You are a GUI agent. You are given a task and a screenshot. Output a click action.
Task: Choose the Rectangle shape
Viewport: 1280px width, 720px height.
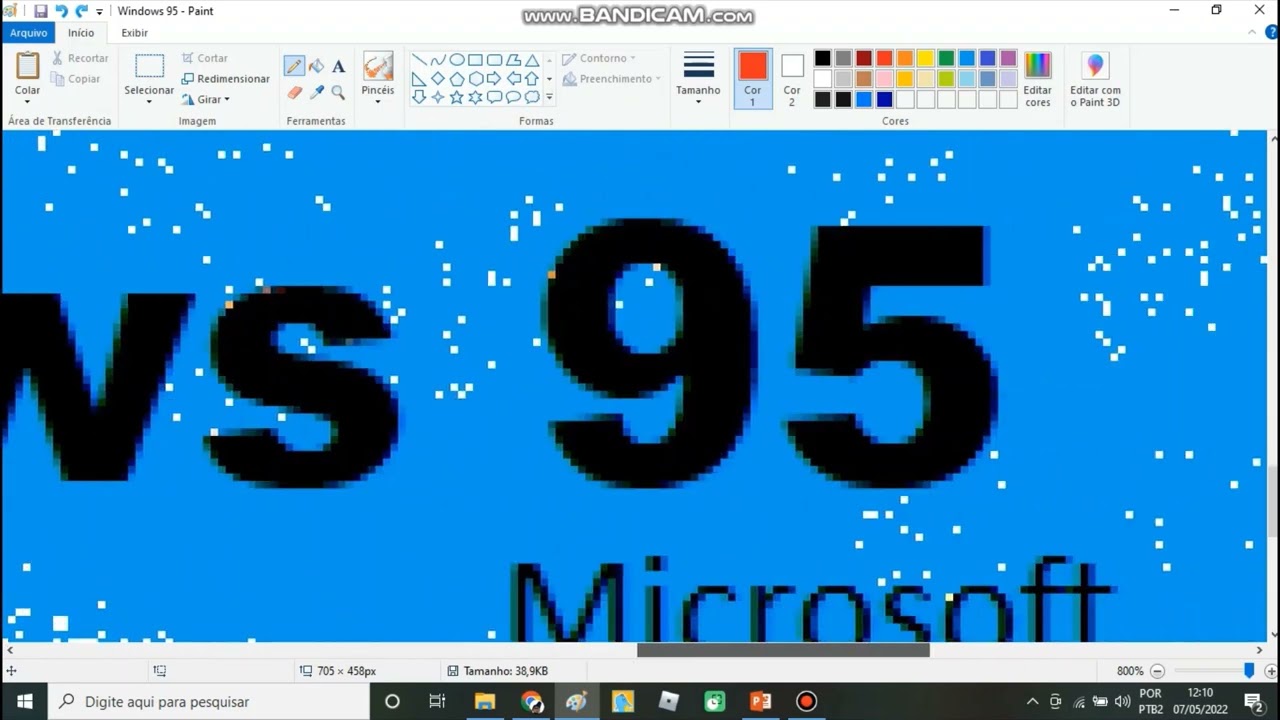[x=476, y=60]
